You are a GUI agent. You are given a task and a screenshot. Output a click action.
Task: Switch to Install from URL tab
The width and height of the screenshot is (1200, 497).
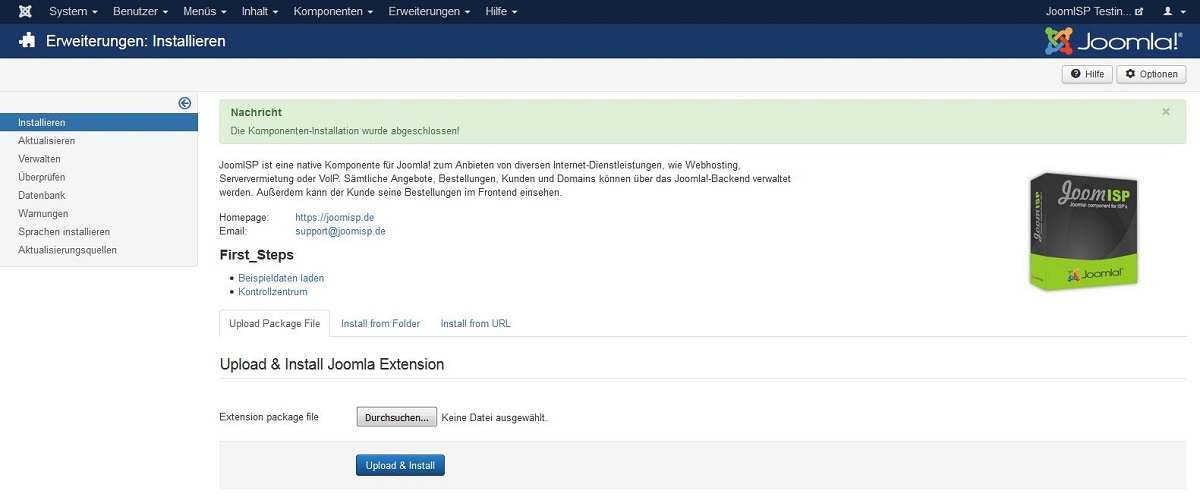[x=476, y=324]
